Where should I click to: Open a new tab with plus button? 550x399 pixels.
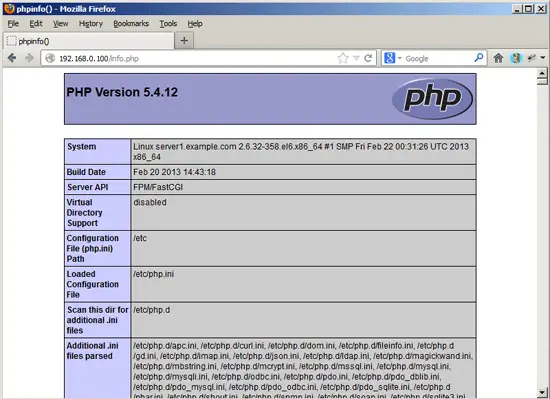click(184, 41)
